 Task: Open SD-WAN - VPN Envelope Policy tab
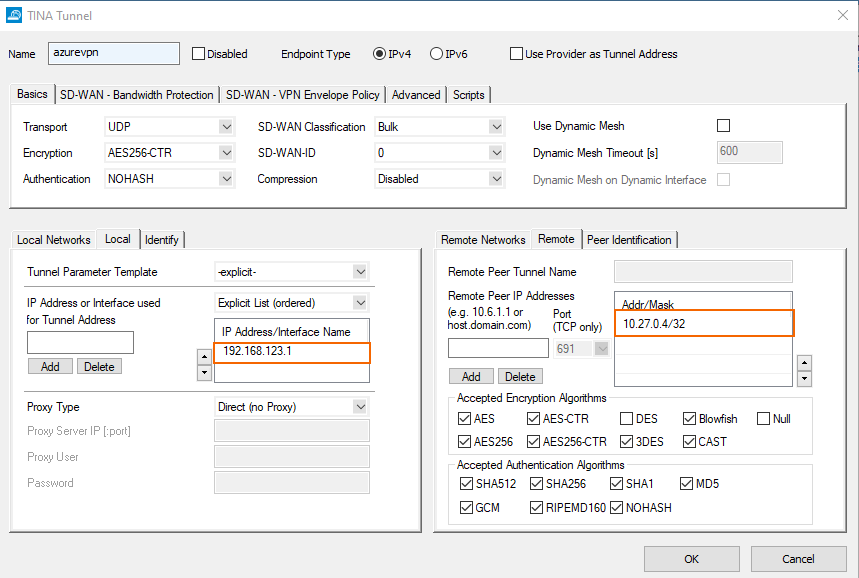[x=302, y=95]
